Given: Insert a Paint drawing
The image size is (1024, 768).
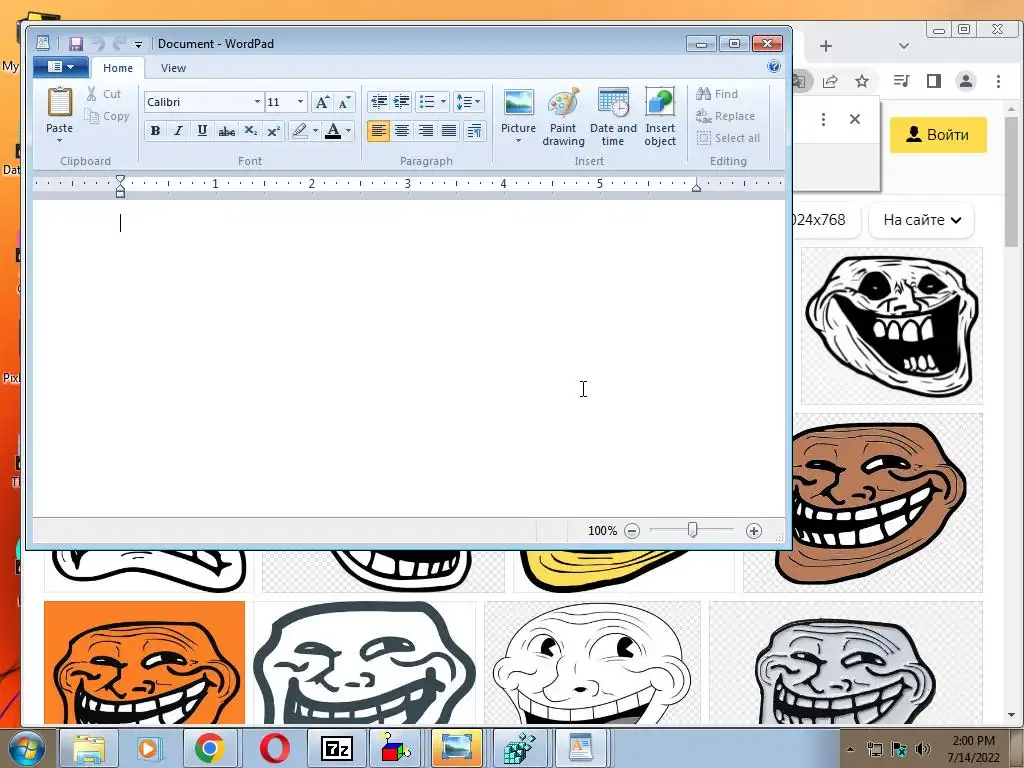Looking at the screenshot, I should pyautogui.click(x=563, y=116).
